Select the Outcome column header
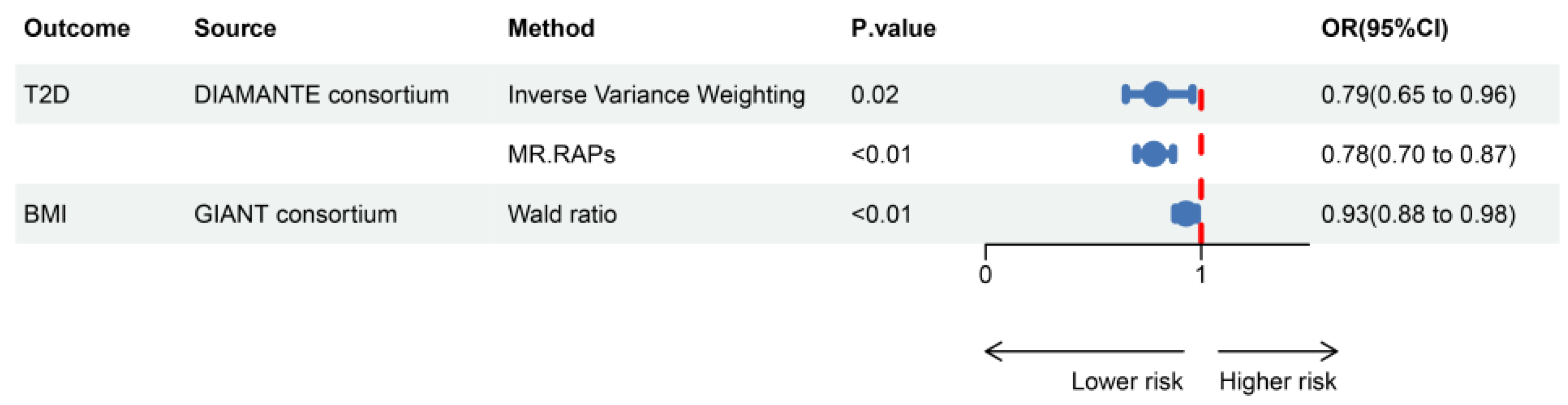This screenshot has height=405, width=1568. (x=77, y=29)
